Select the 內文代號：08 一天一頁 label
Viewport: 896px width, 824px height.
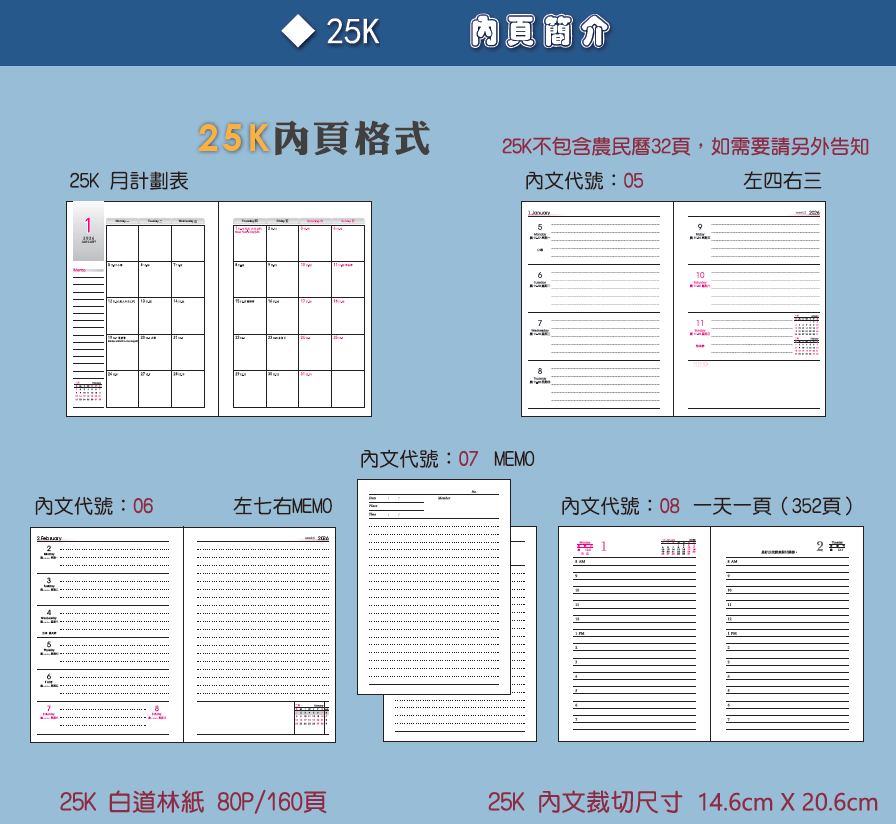point(708,506)
